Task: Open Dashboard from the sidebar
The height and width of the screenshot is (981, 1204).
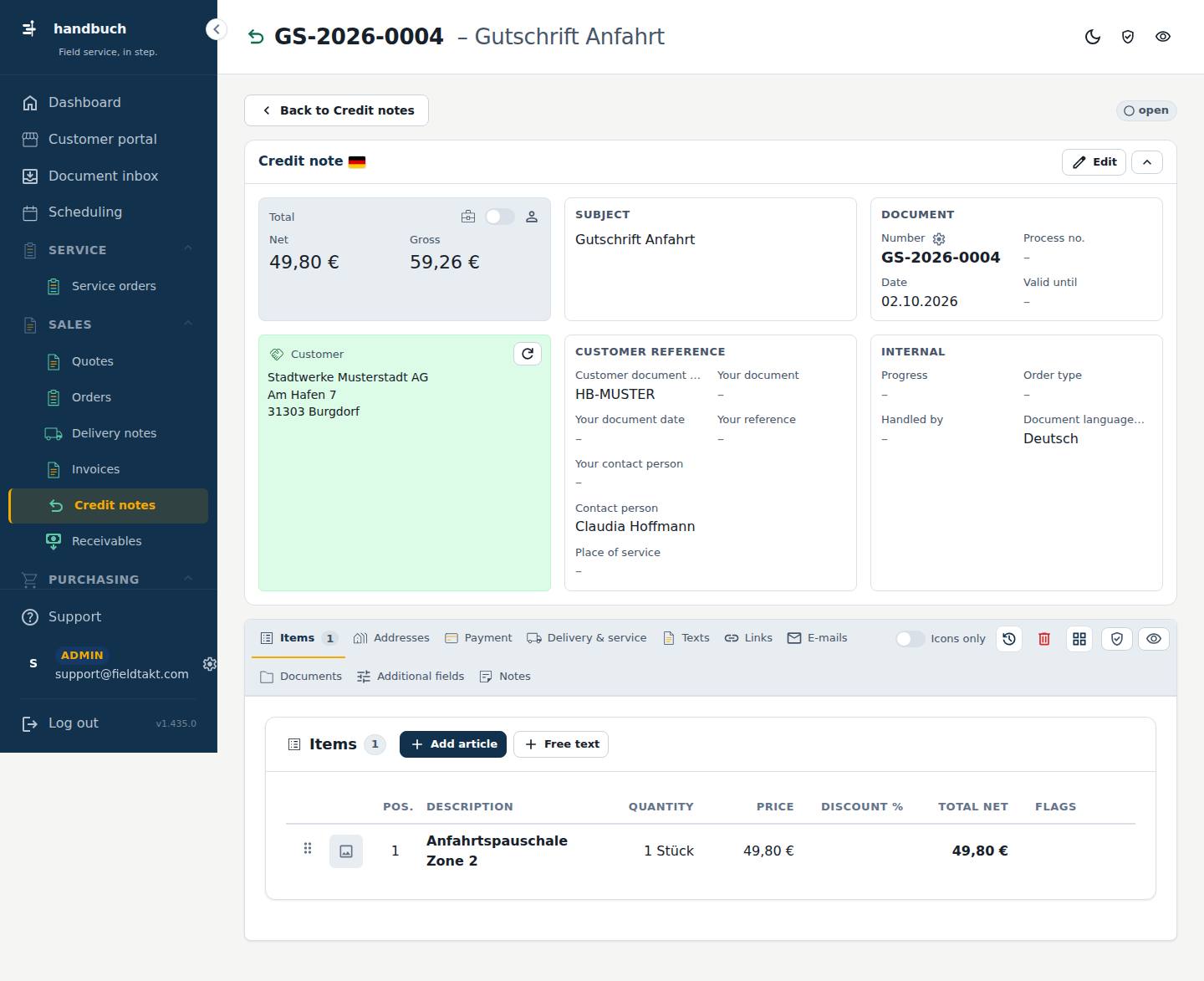Action: click(x=109, y=103)
